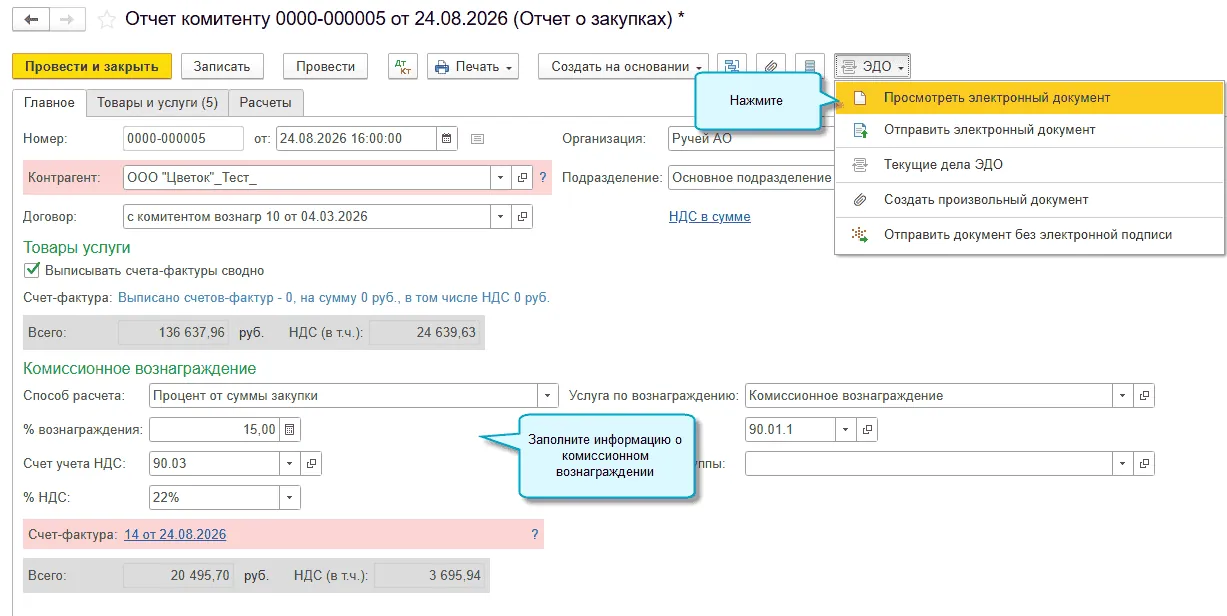Open the invoice link 14 от 24.08.2026
Viewport: 1227px width, 616px height.
[175, 535]
